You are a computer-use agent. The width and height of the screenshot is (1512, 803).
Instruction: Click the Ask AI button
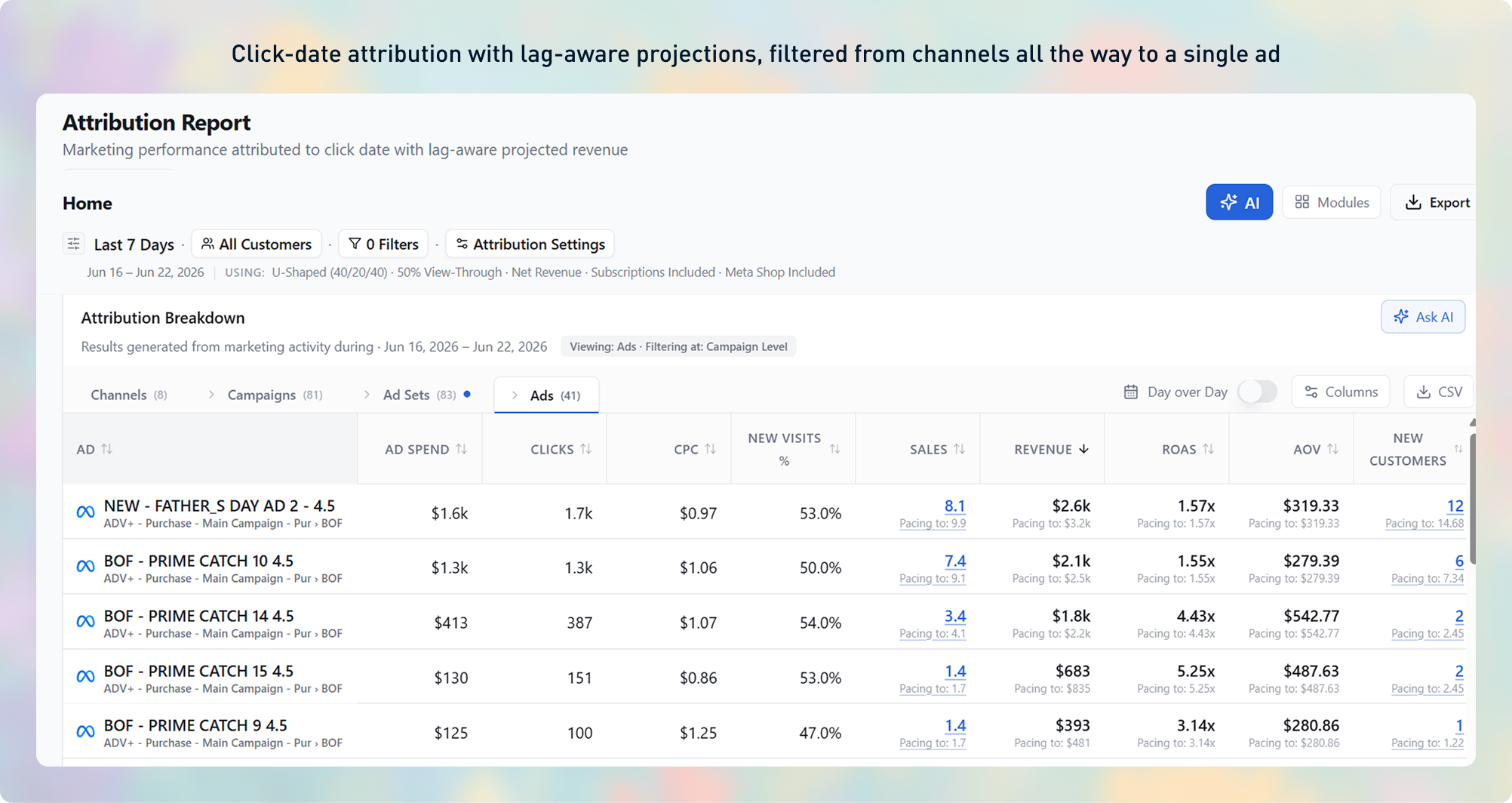1423,317
